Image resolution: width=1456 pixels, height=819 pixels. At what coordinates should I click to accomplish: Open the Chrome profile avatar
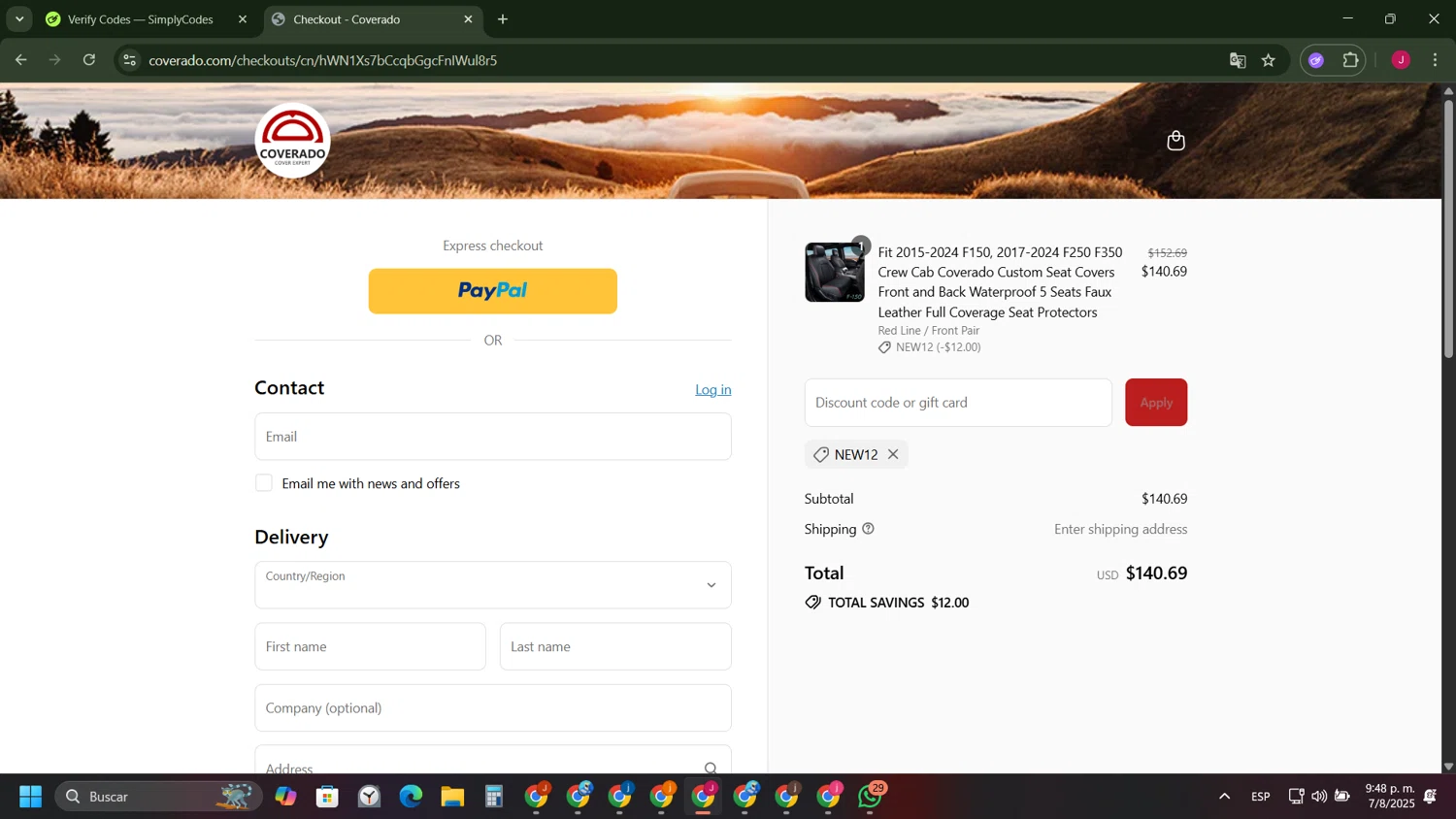point(1401,60)
